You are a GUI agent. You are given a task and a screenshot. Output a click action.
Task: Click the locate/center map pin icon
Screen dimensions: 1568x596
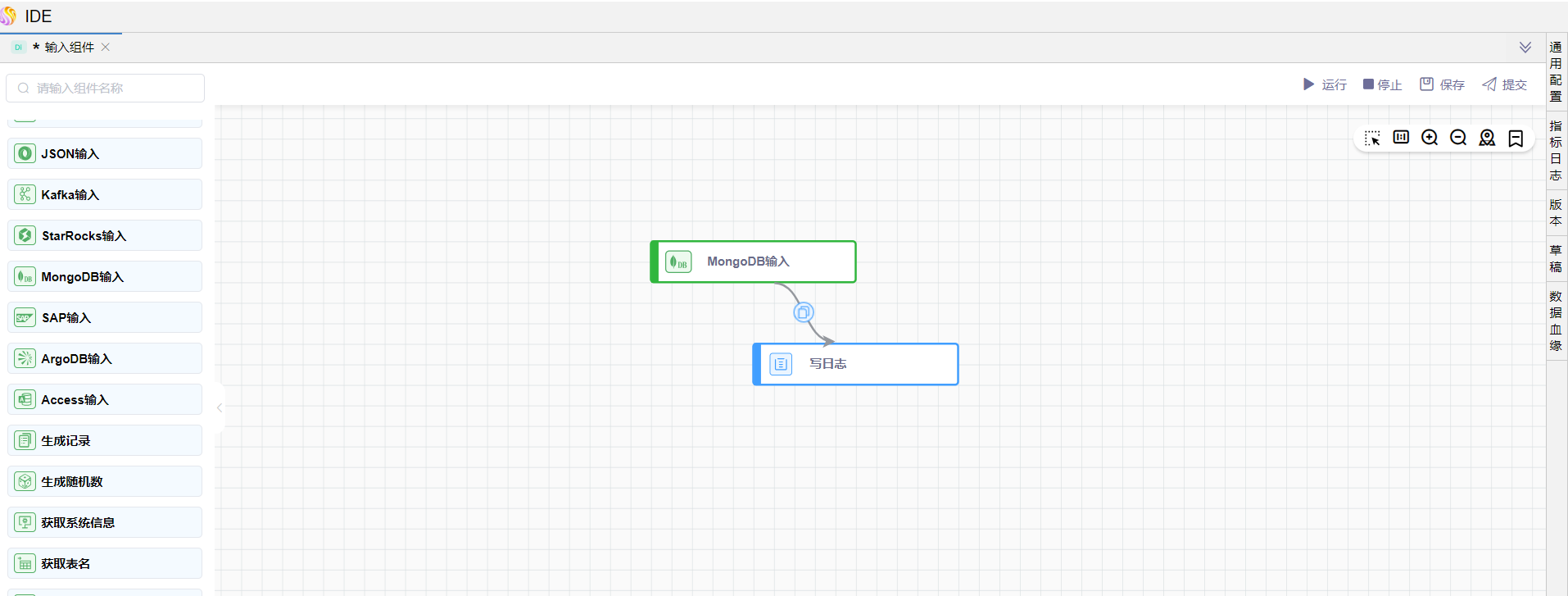(x=1487, y=138)
